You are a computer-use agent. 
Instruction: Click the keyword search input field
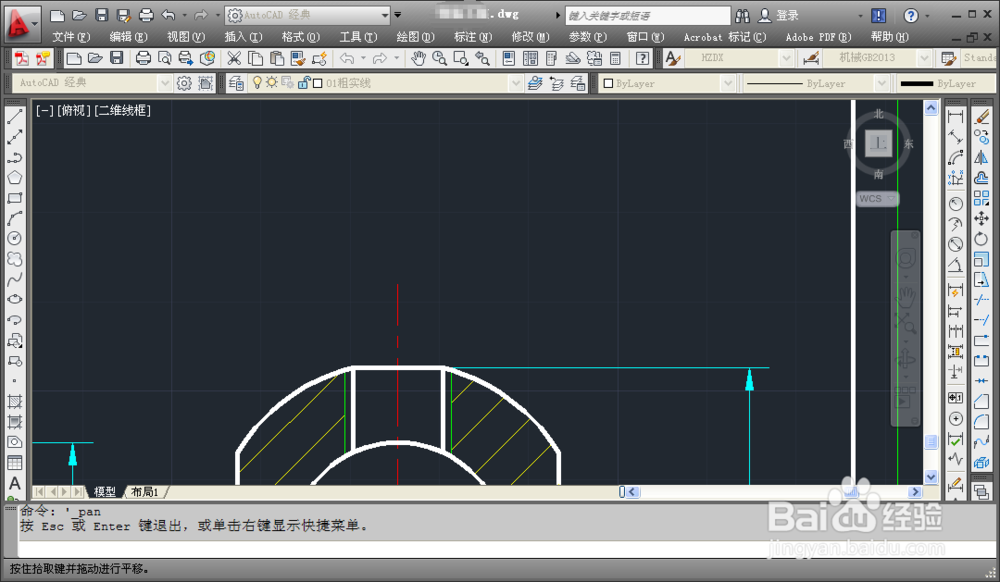(647, 15)
